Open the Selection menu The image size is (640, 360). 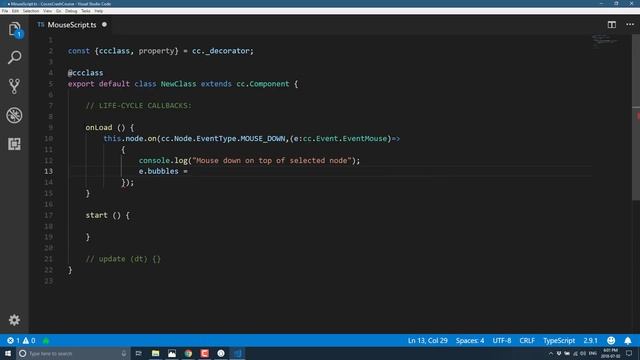31,11
